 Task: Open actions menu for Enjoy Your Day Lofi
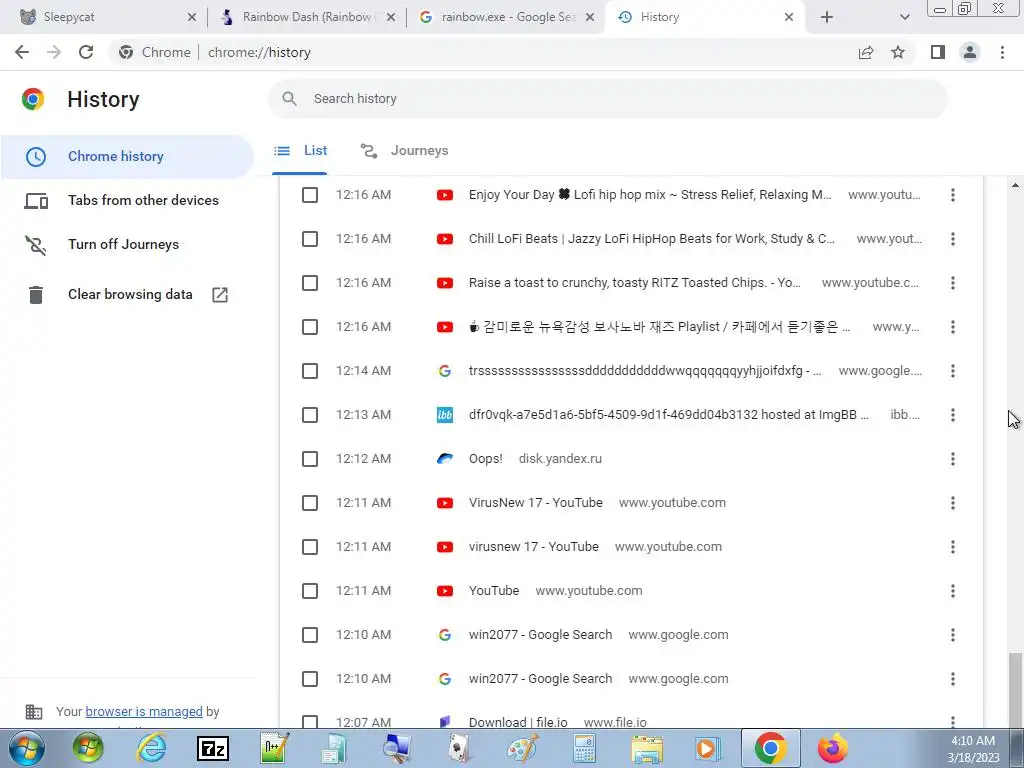click(953, 195)
